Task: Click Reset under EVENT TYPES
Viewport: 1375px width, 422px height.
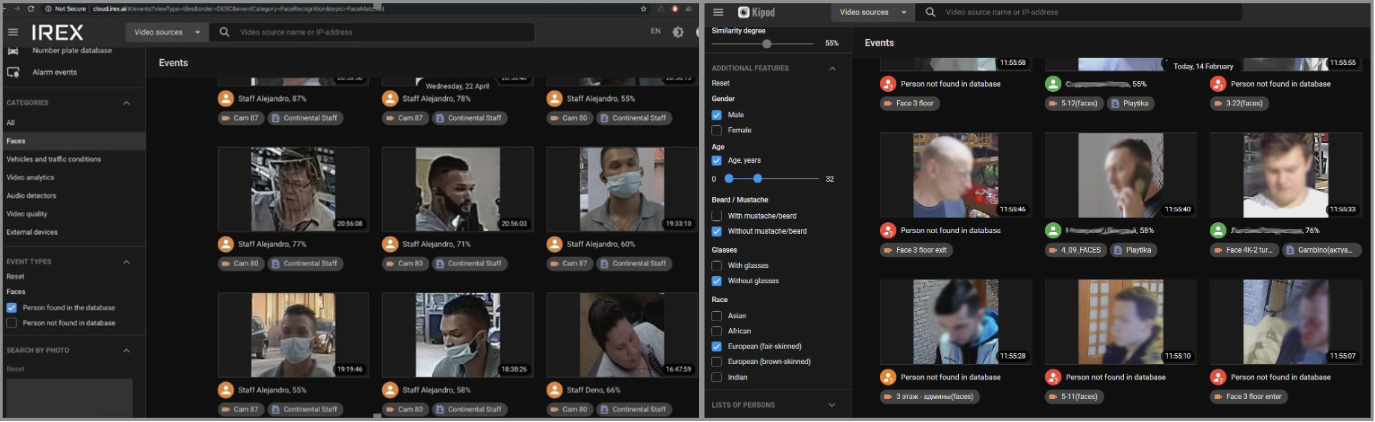Action: click(15, 276)
